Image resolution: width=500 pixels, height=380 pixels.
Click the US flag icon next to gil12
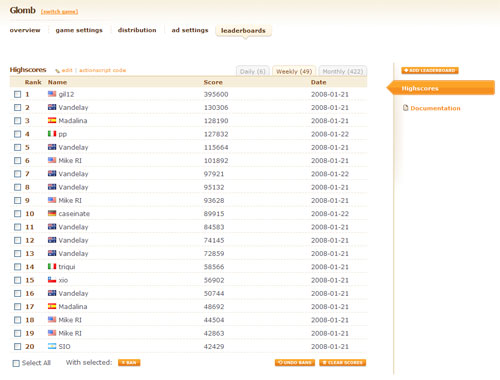52,94
